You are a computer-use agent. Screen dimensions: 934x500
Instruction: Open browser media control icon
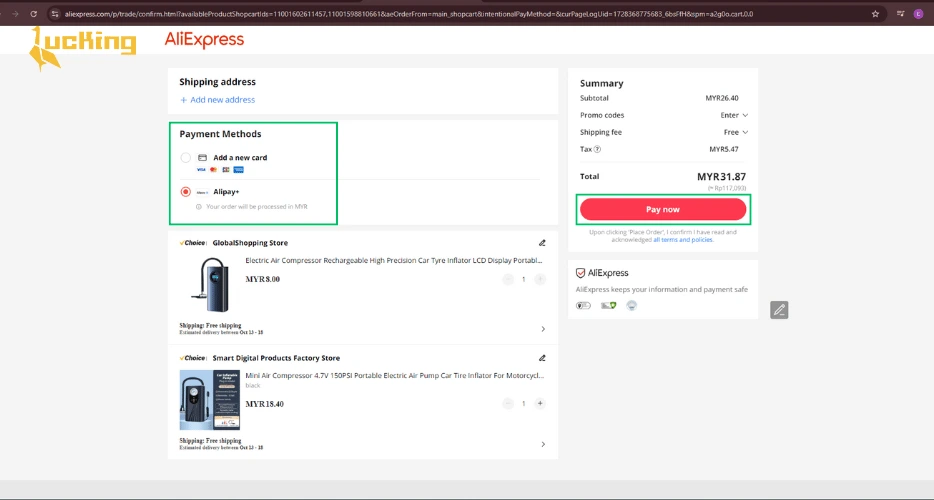tap(900, 14)
